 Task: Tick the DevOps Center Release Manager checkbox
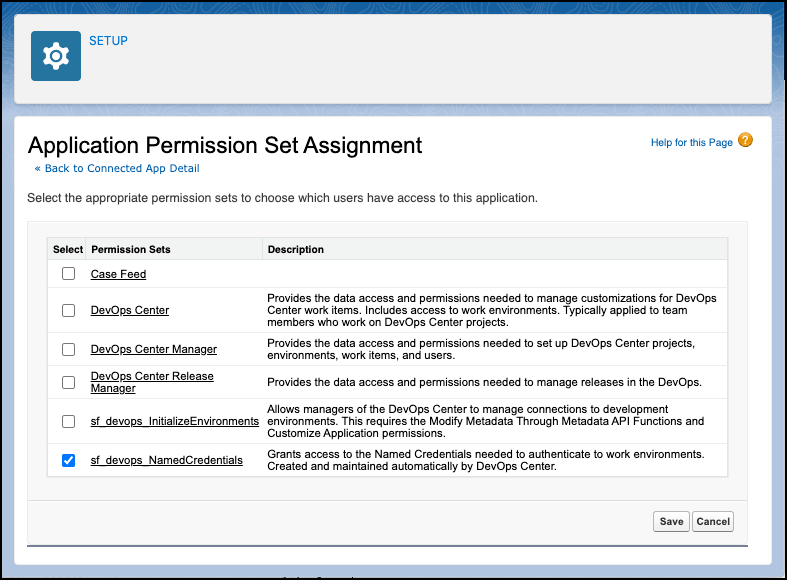68,382
